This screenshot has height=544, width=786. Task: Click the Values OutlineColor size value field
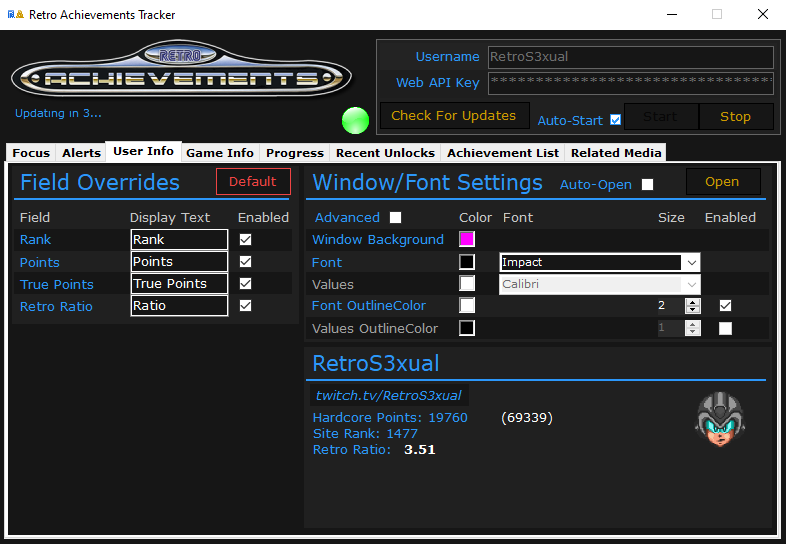tap(671, 328)
